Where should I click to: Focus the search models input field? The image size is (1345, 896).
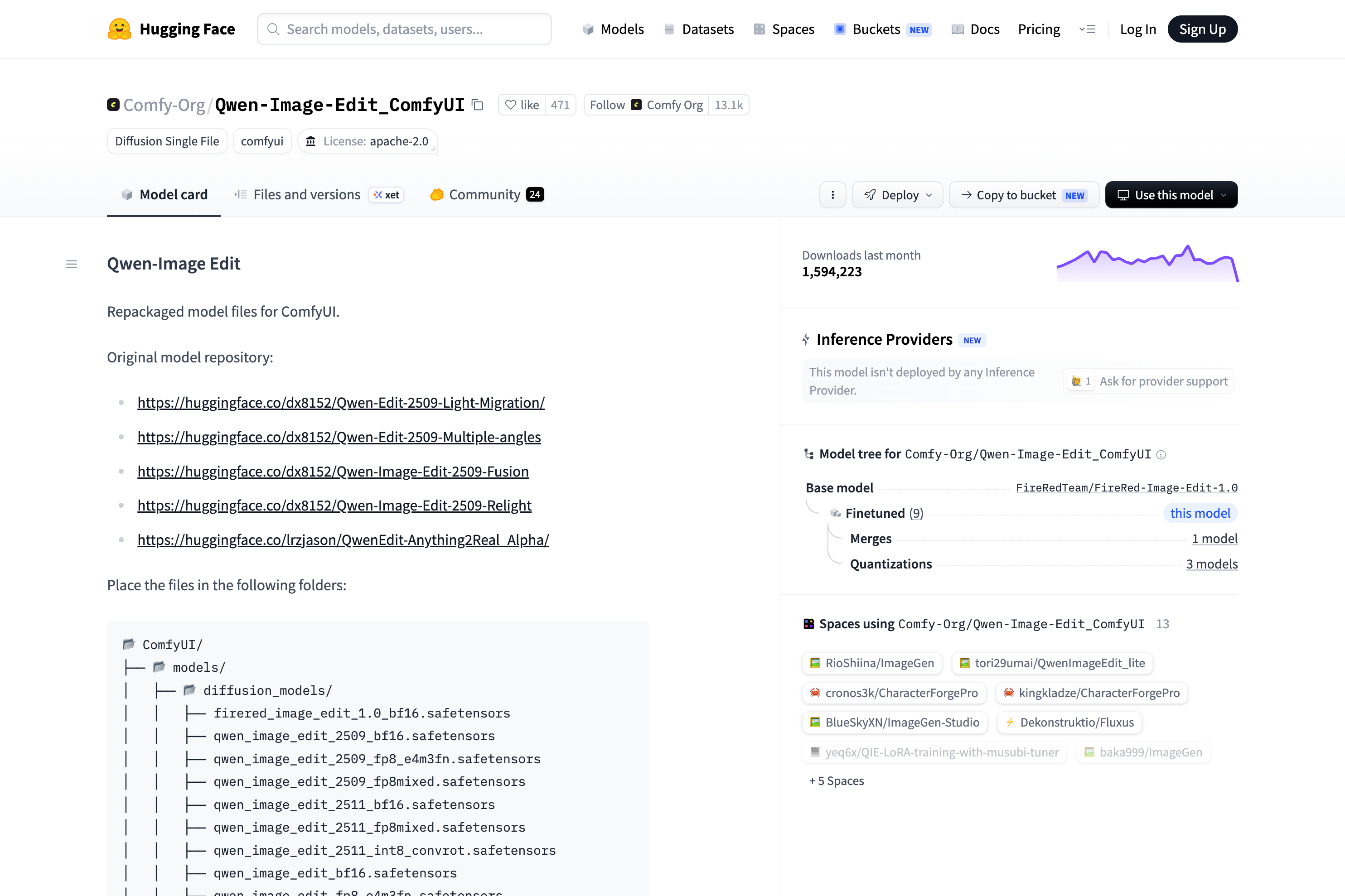404,29
